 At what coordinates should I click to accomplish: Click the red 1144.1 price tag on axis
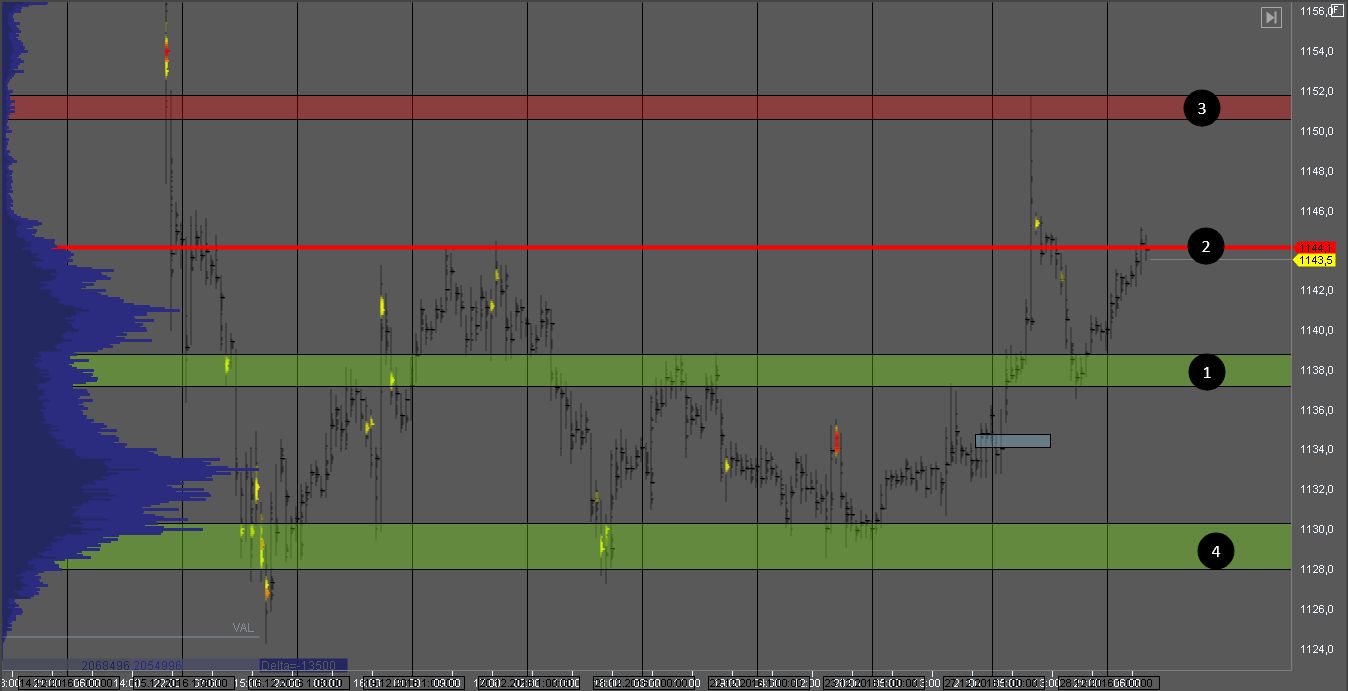1314,247
